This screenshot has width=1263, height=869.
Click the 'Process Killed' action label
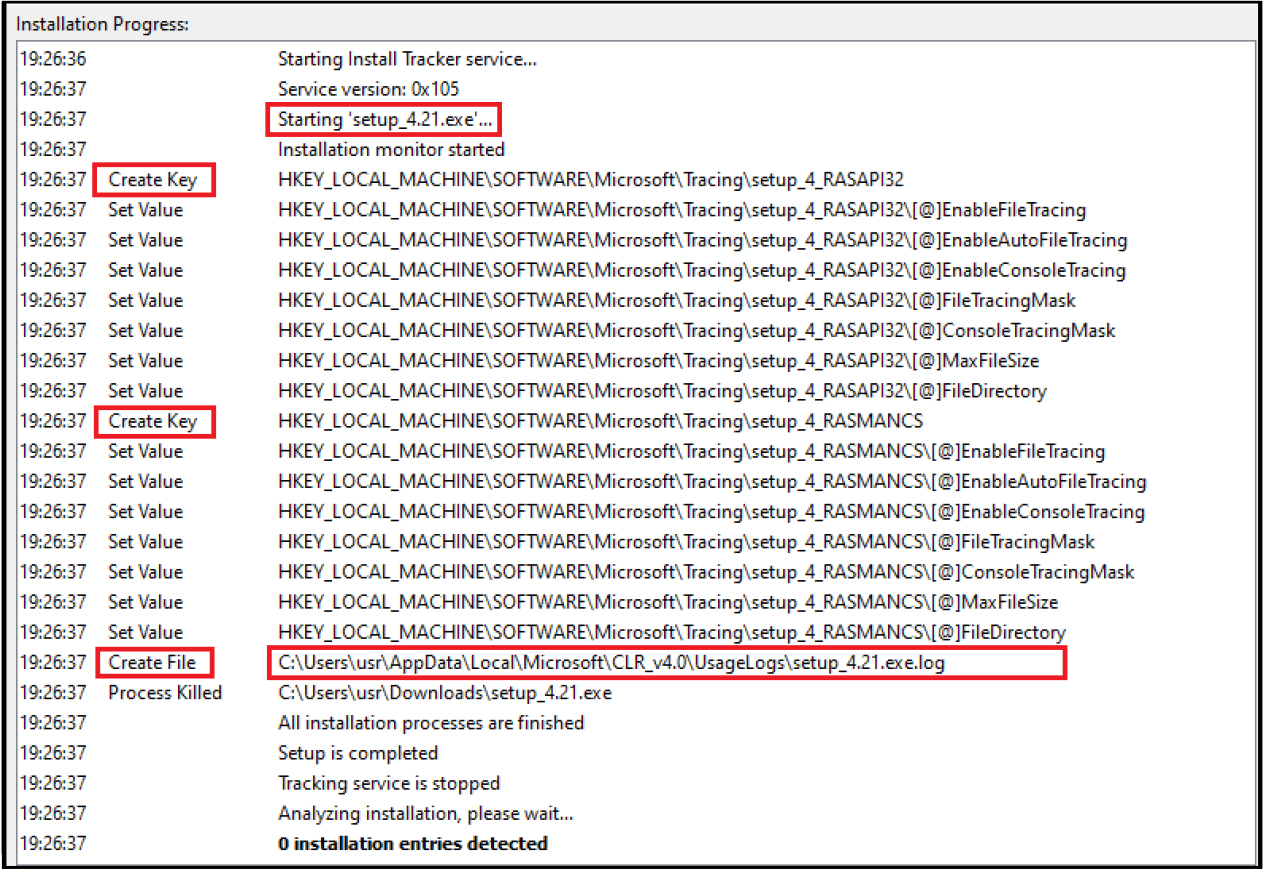pyautogui.click(x=165, y=692)
